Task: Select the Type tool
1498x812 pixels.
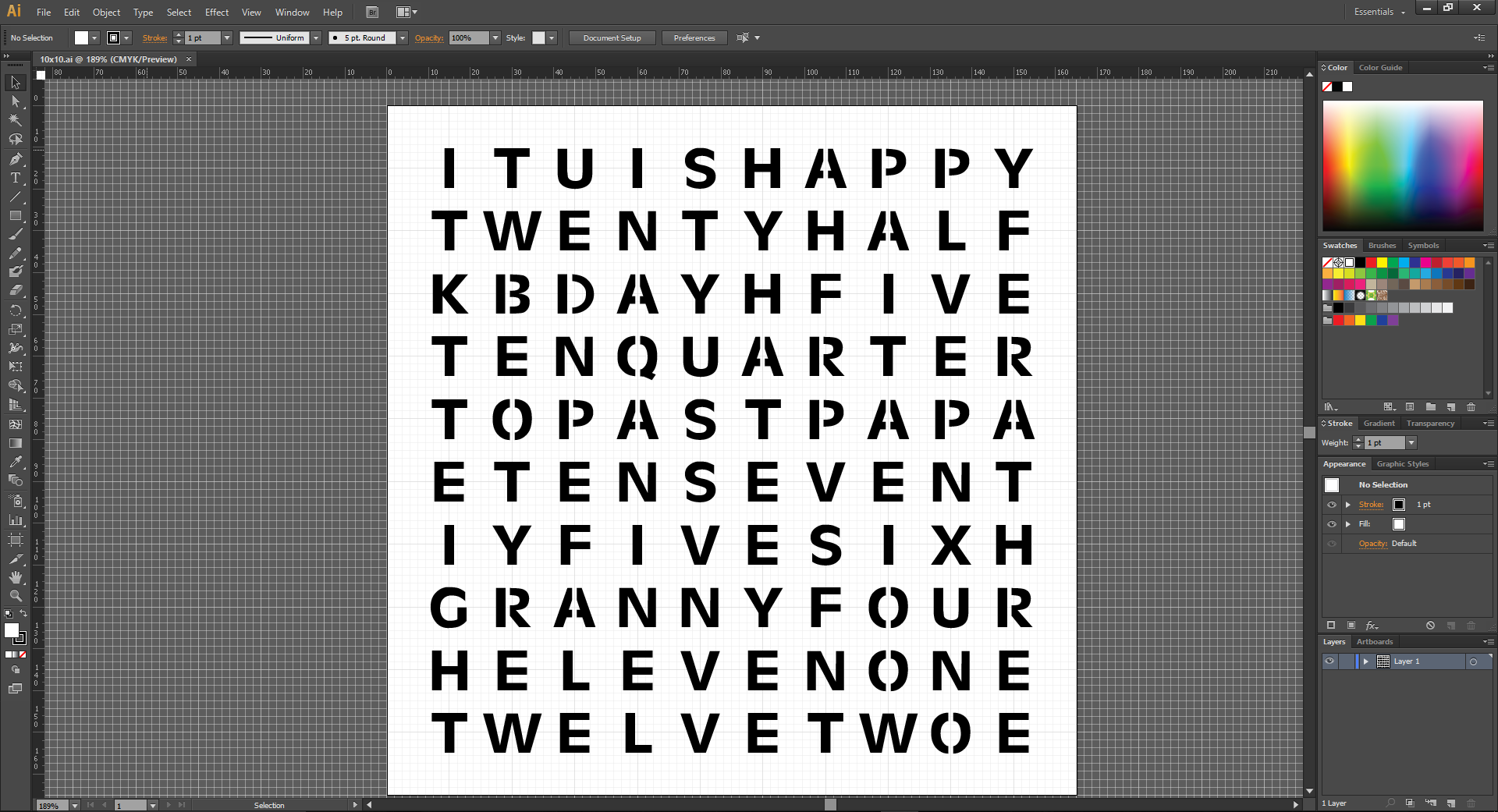Action: [16, 178]
